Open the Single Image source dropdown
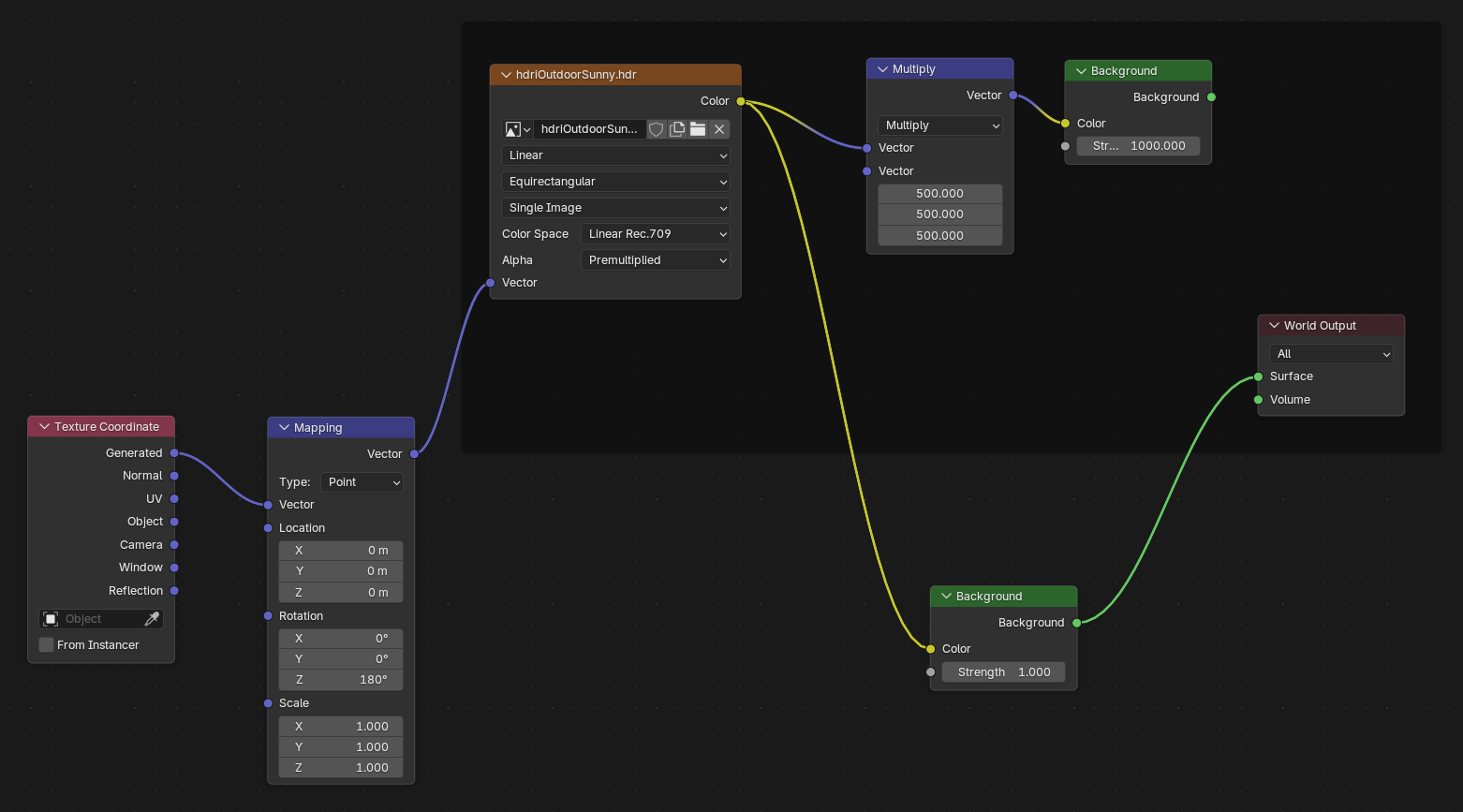1463x812 pixels. (615, 207)
